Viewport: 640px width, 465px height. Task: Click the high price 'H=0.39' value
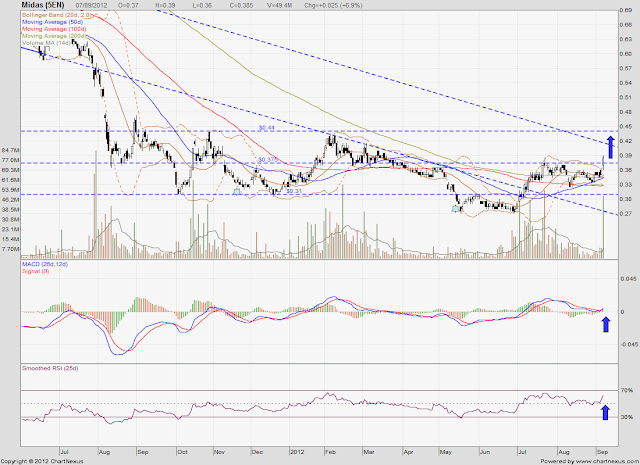click(165, 6)
